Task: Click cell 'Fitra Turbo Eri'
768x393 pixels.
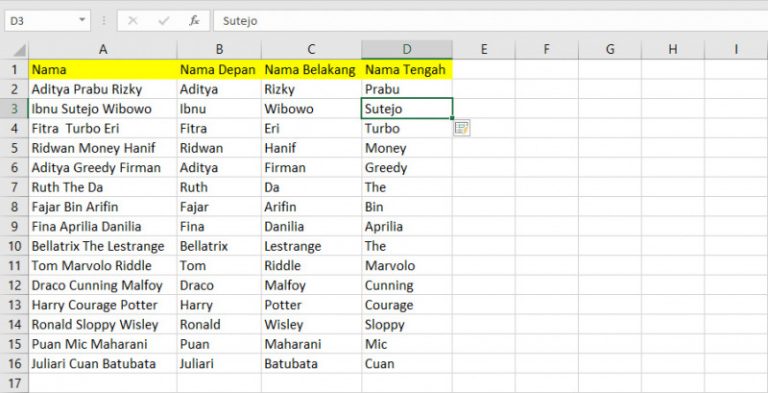Action: (x=103, y=128)
